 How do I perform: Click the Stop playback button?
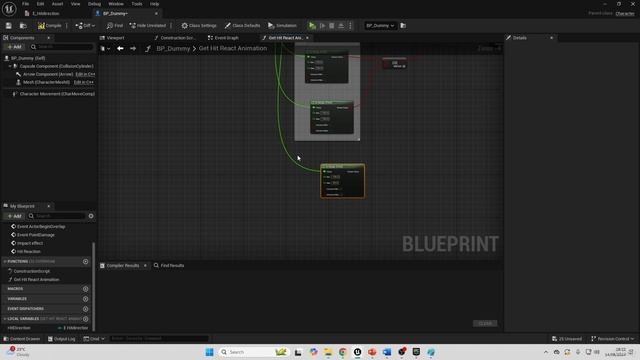[332, 26]
